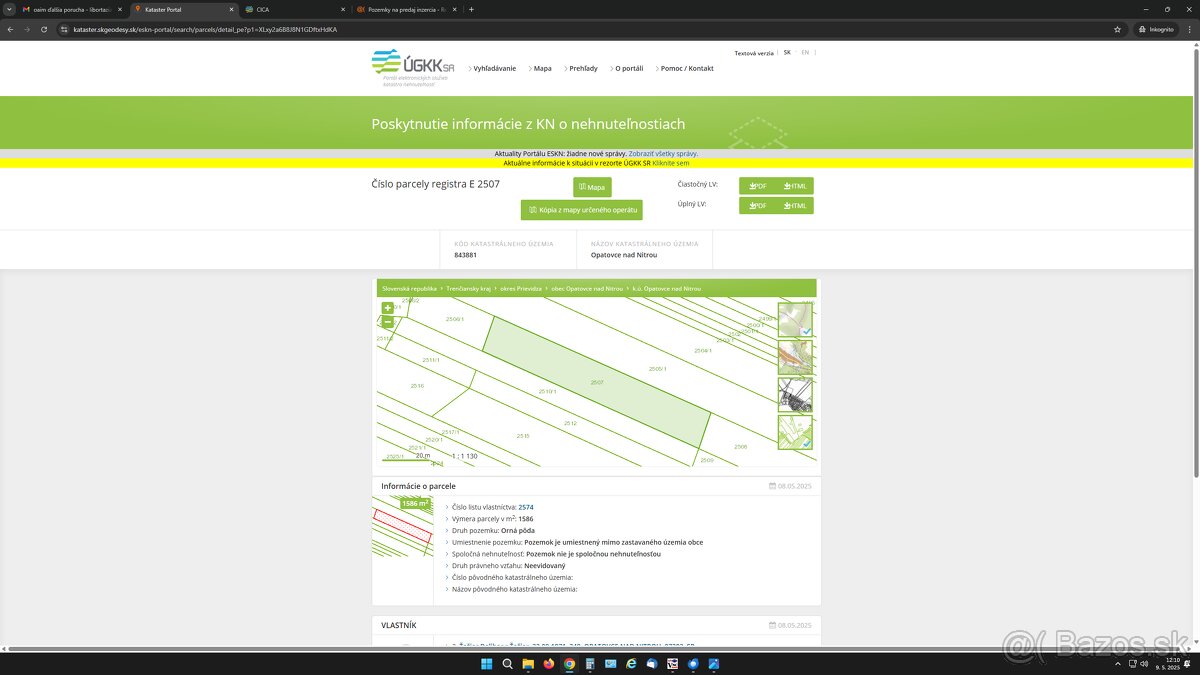Open Calculator from the taskbar
Image resolution: width=1200 pixels, height=675 pixels.
point(590,664)
